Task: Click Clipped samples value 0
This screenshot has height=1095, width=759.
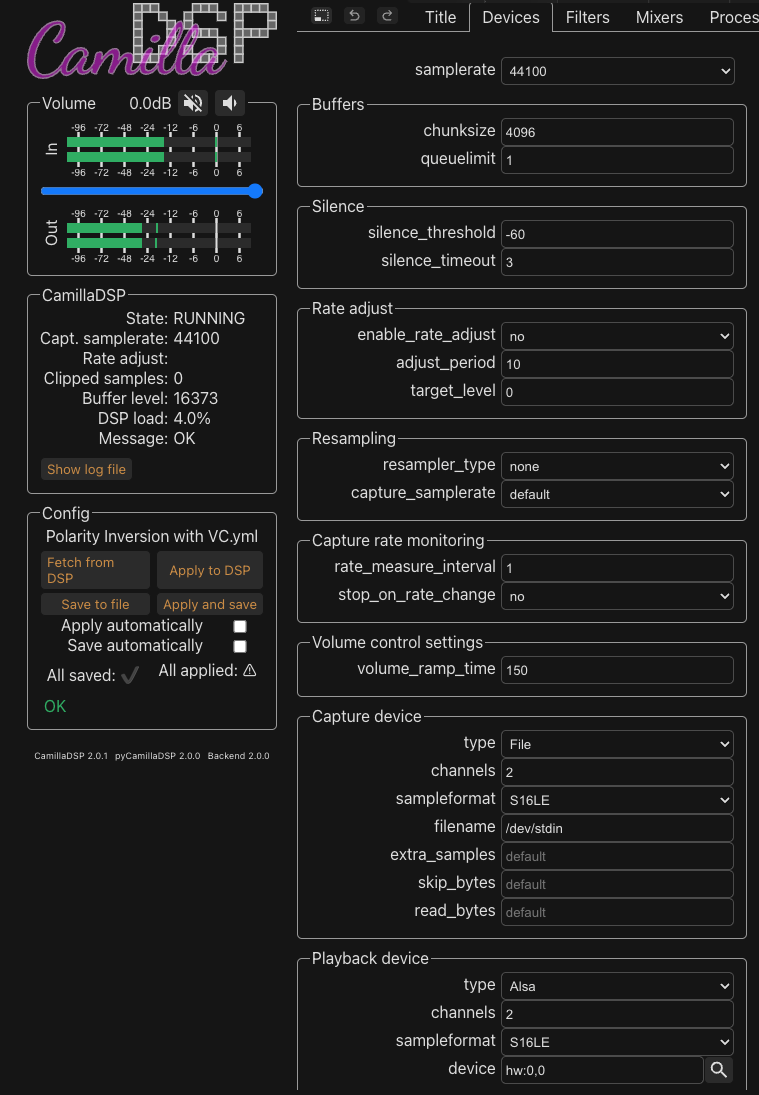Action: [x=178, y=379]
